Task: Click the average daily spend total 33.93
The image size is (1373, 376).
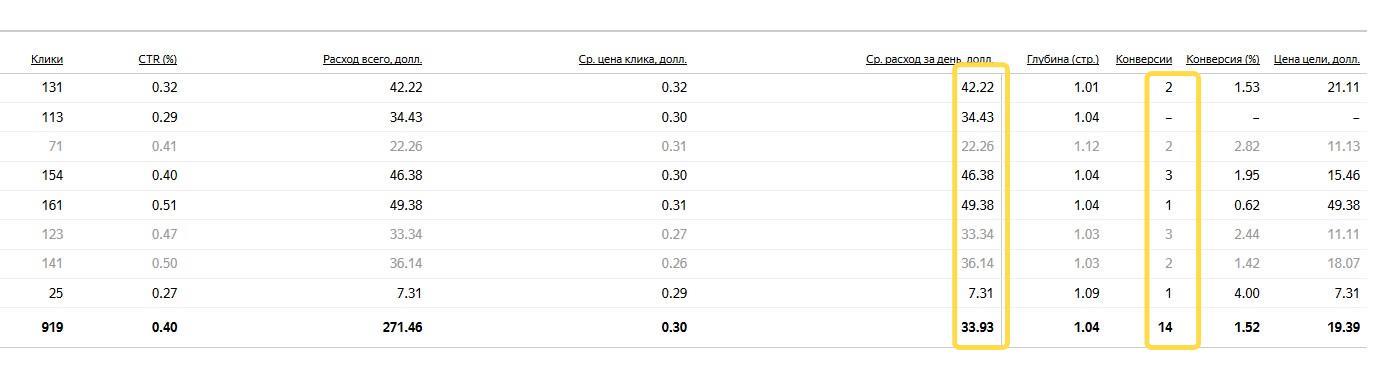Action: coord(977,327)
